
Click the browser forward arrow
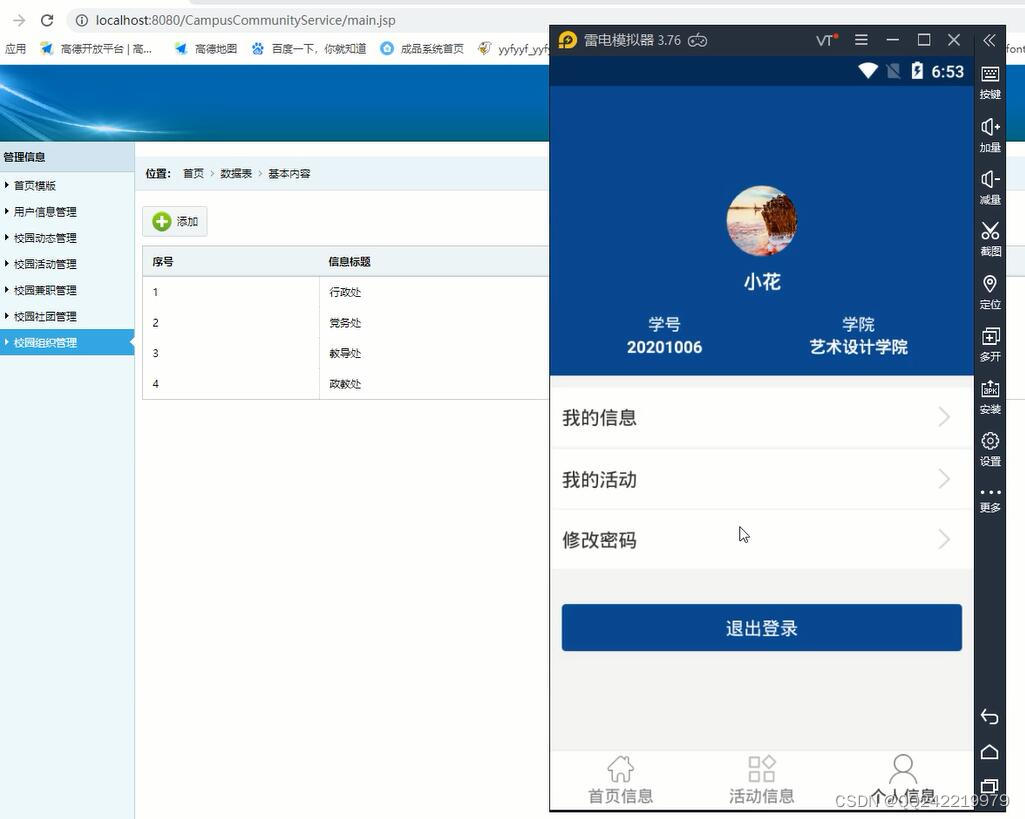pos(19,20)
